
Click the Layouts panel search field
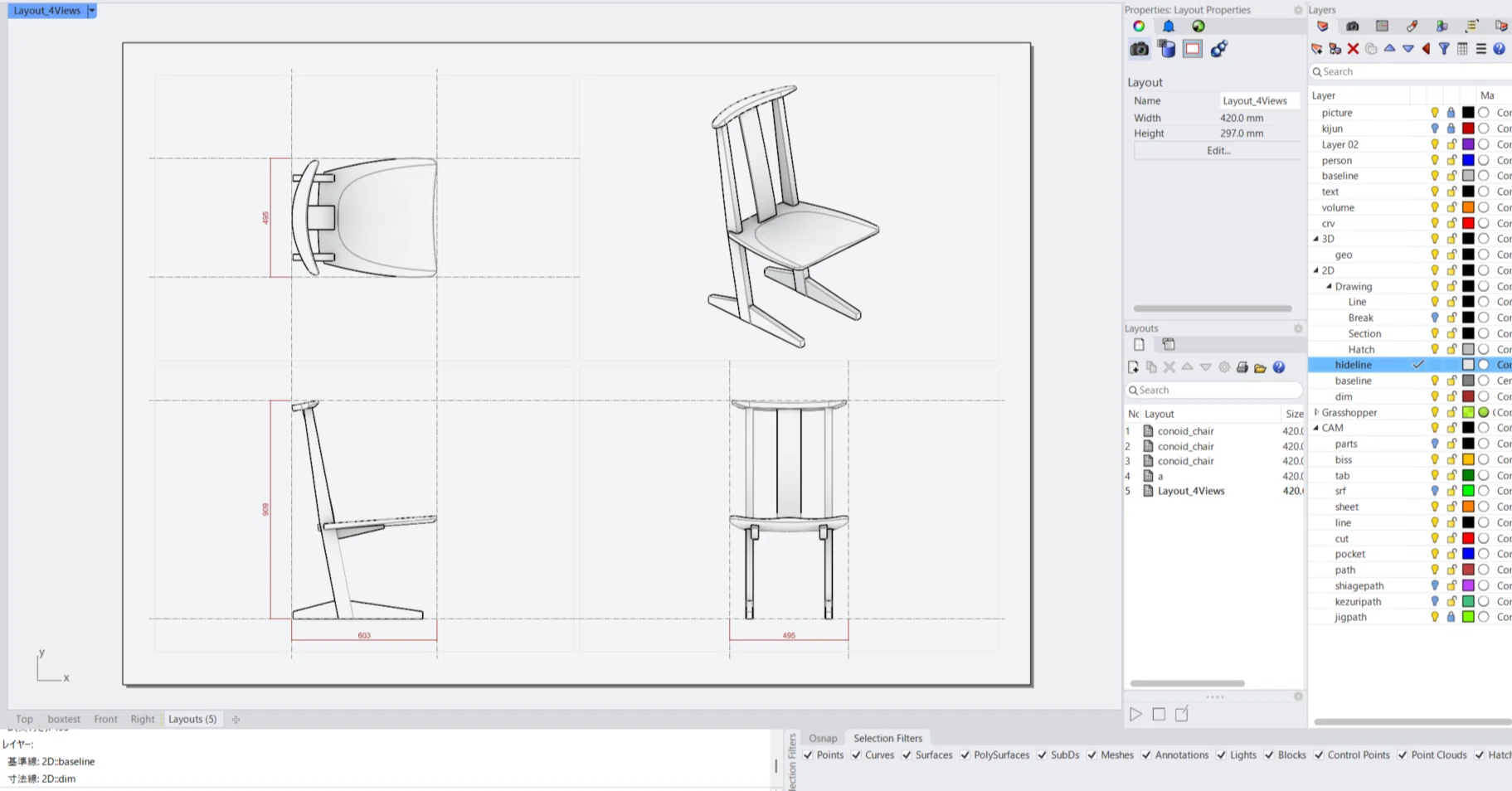pyautogui.click(x=1213, y=390)
